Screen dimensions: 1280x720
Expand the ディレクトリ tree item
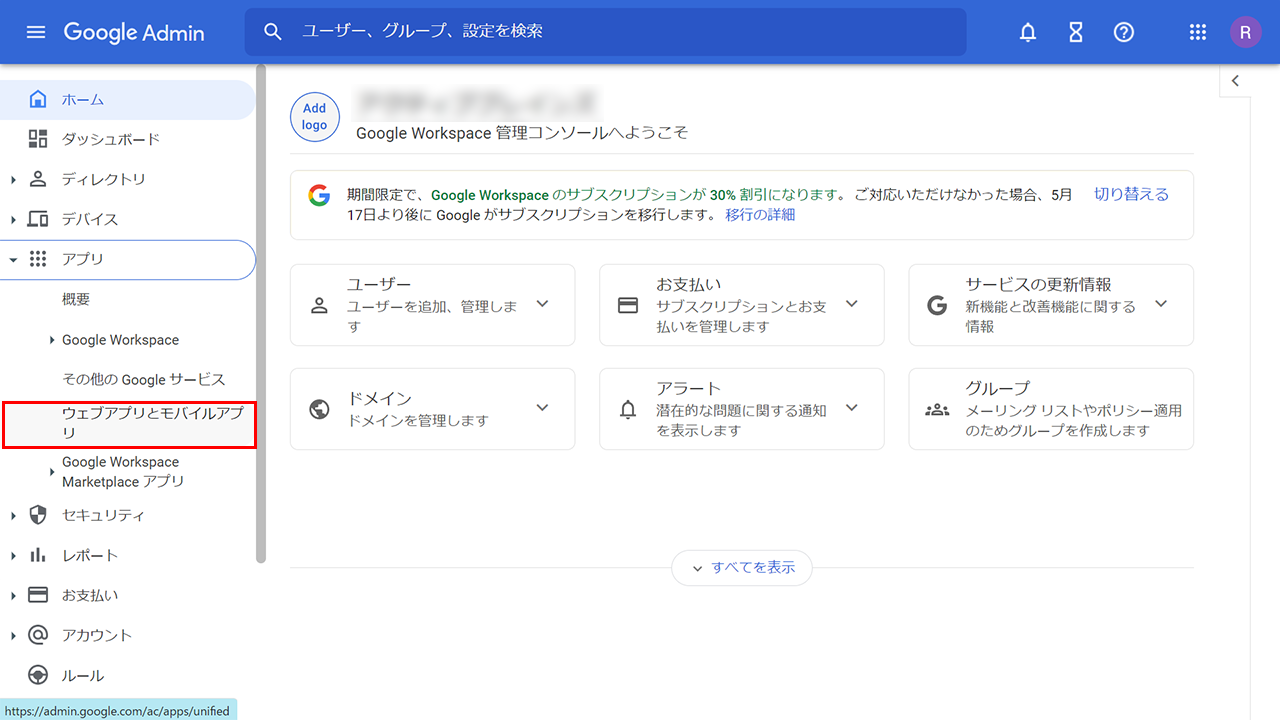[14, 180]
